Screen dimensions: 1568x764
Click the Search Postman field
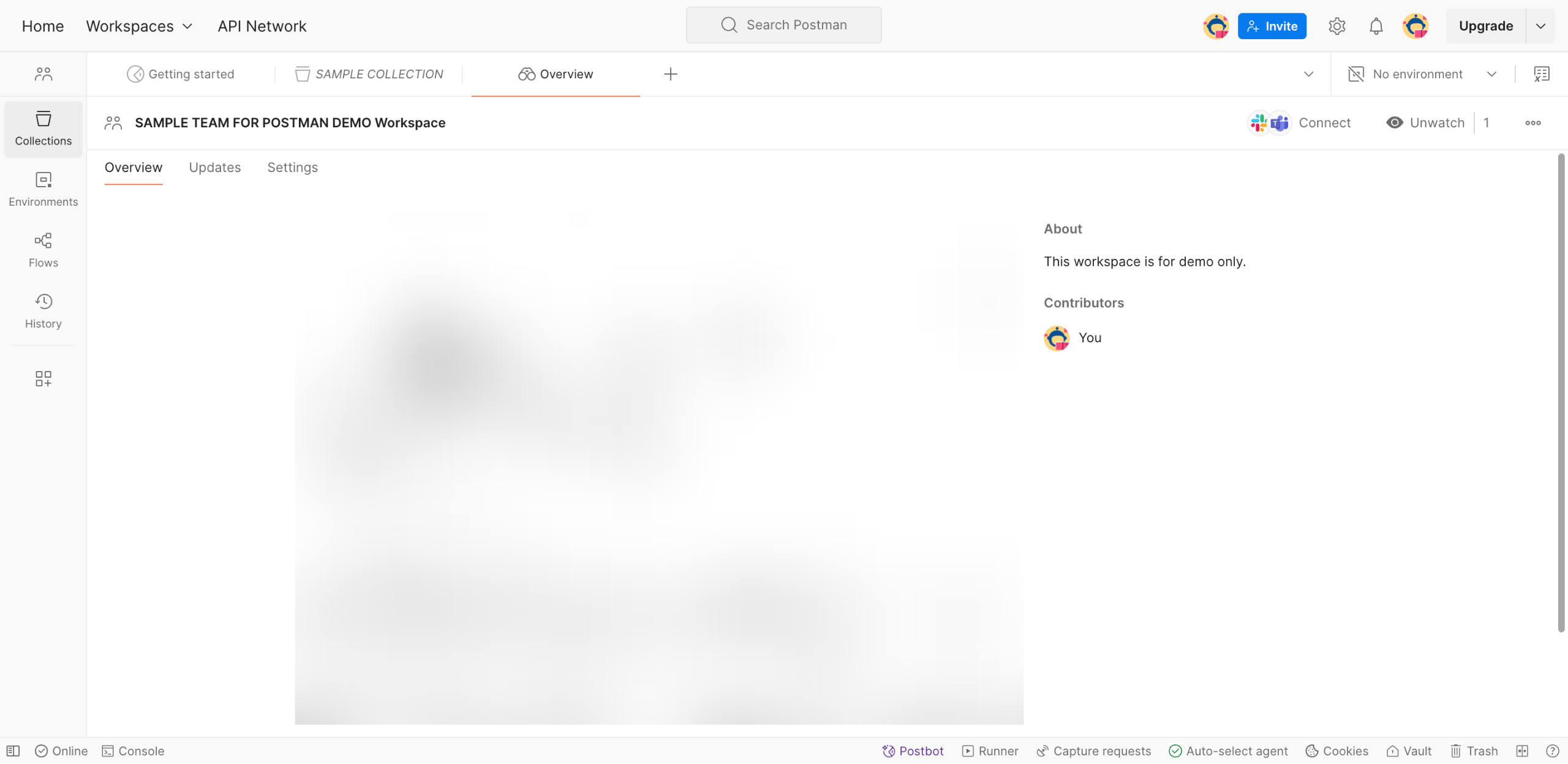pyautogui.click(x=783, y=25)
